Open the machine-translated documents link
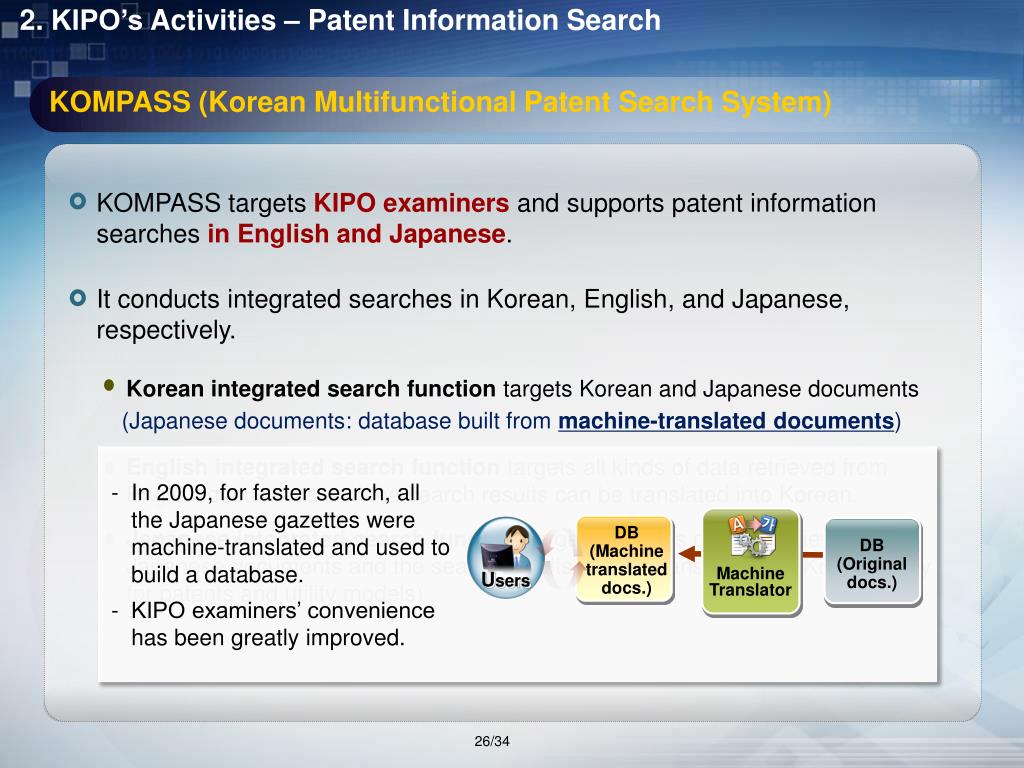This screenshot has width=1024, height=768. (726, 421)
